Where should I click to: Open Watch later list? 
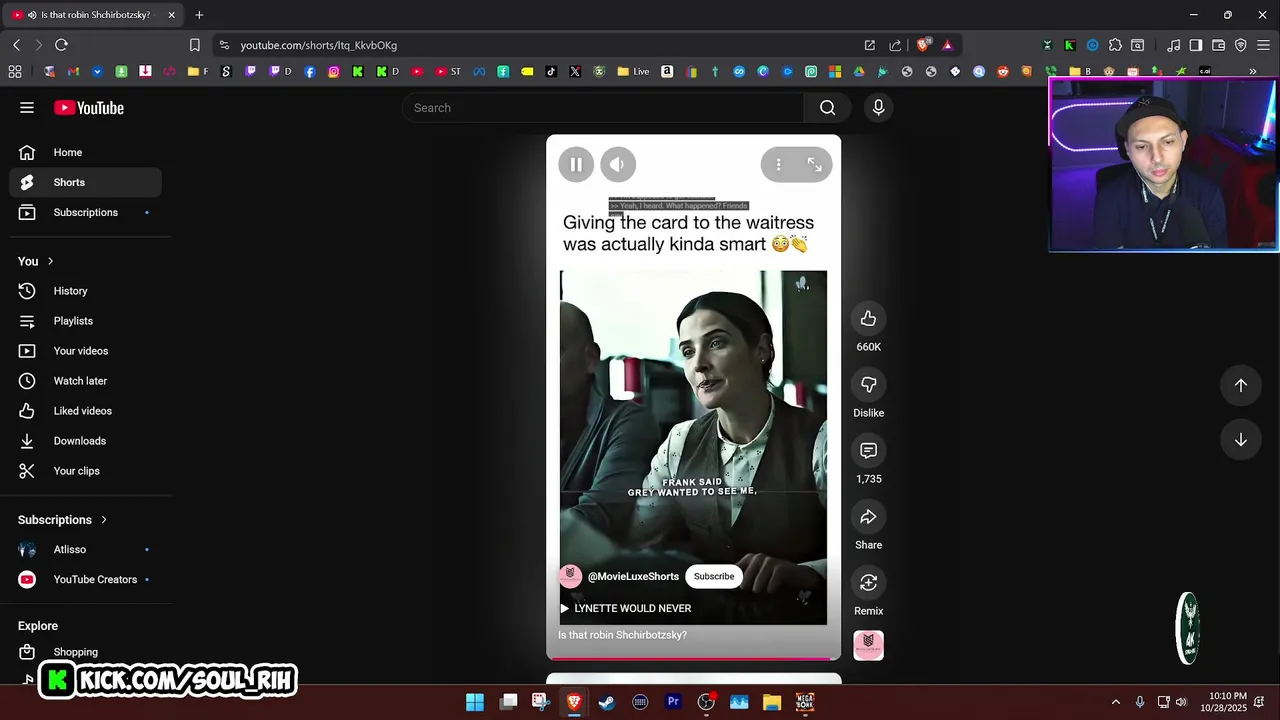pos(86,381)
